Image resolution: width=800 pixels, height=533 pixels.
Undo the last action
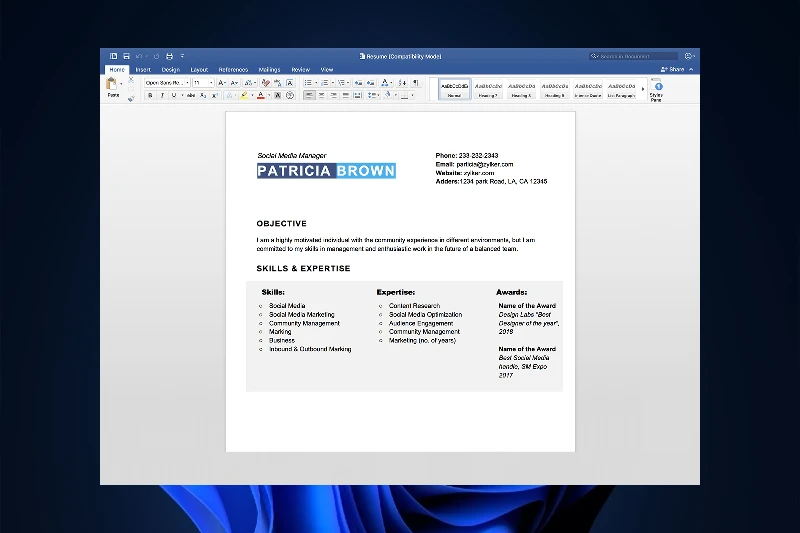pyautogui.click(x=138, y=57)
